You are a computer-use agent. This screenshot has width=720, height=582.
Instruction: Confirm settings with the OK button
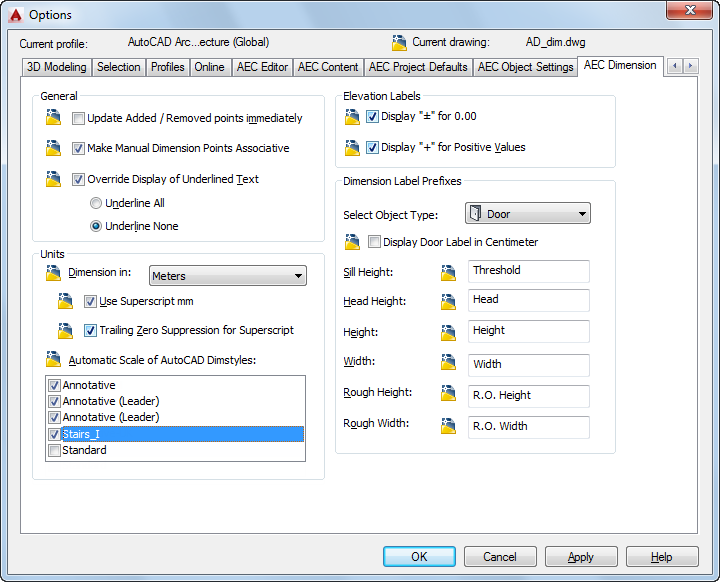(x=419, y=557)
